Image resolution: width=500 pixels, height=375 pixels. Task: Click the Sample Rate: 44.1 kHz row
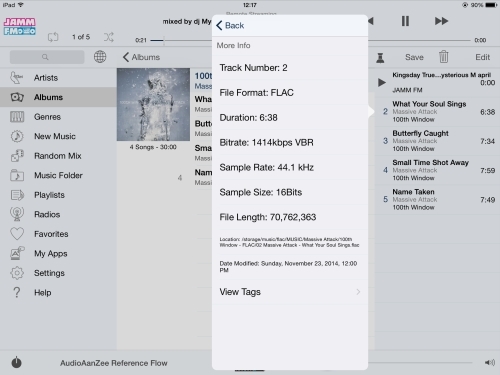(290, 167)
